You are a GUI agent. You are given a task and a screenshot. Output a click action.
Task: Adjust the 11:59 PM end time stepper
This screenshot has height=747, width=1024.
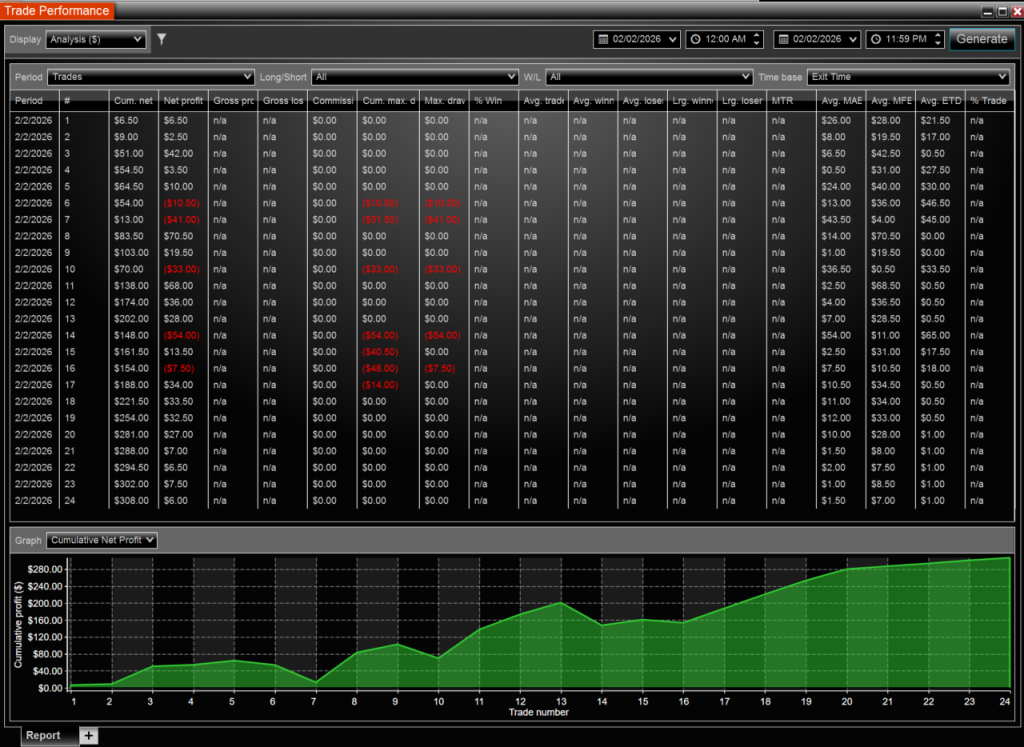(937, 39)
